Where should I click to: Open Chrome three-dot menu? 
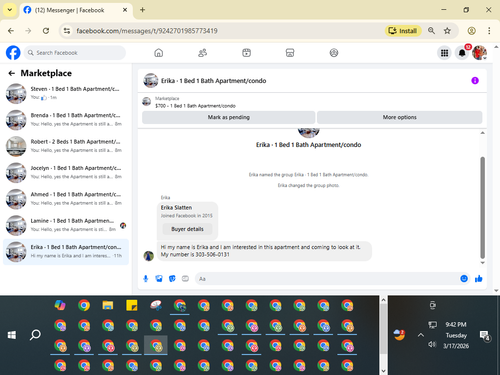(489, 31)
